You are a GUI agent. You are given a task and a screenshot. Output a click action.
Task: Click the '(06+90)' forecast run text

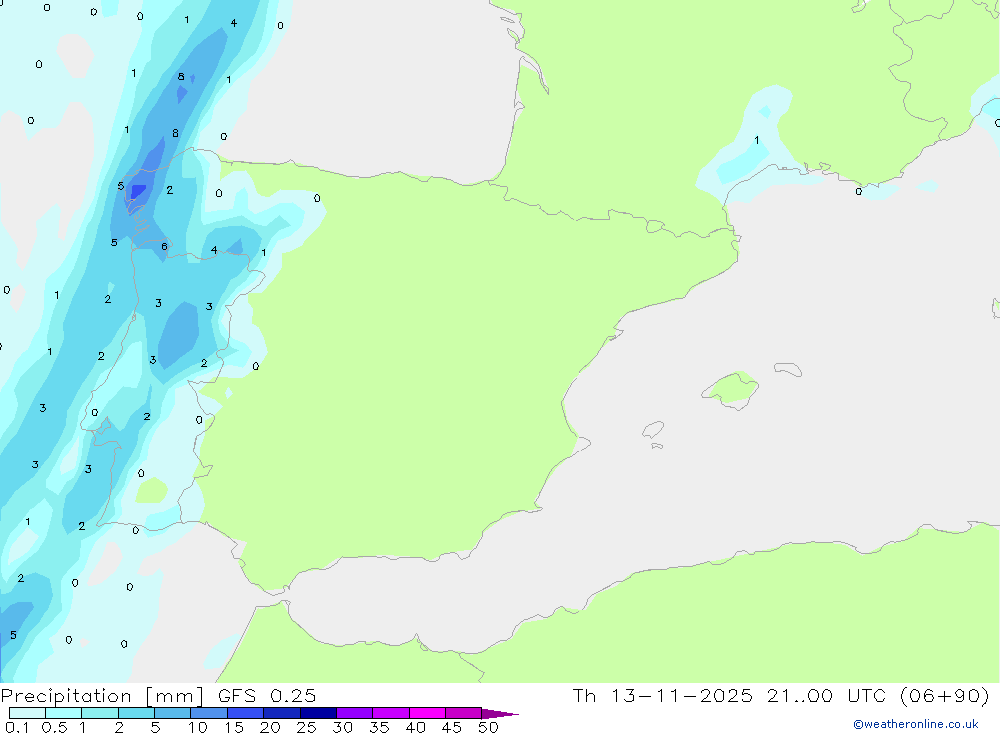tap(945, 695)
